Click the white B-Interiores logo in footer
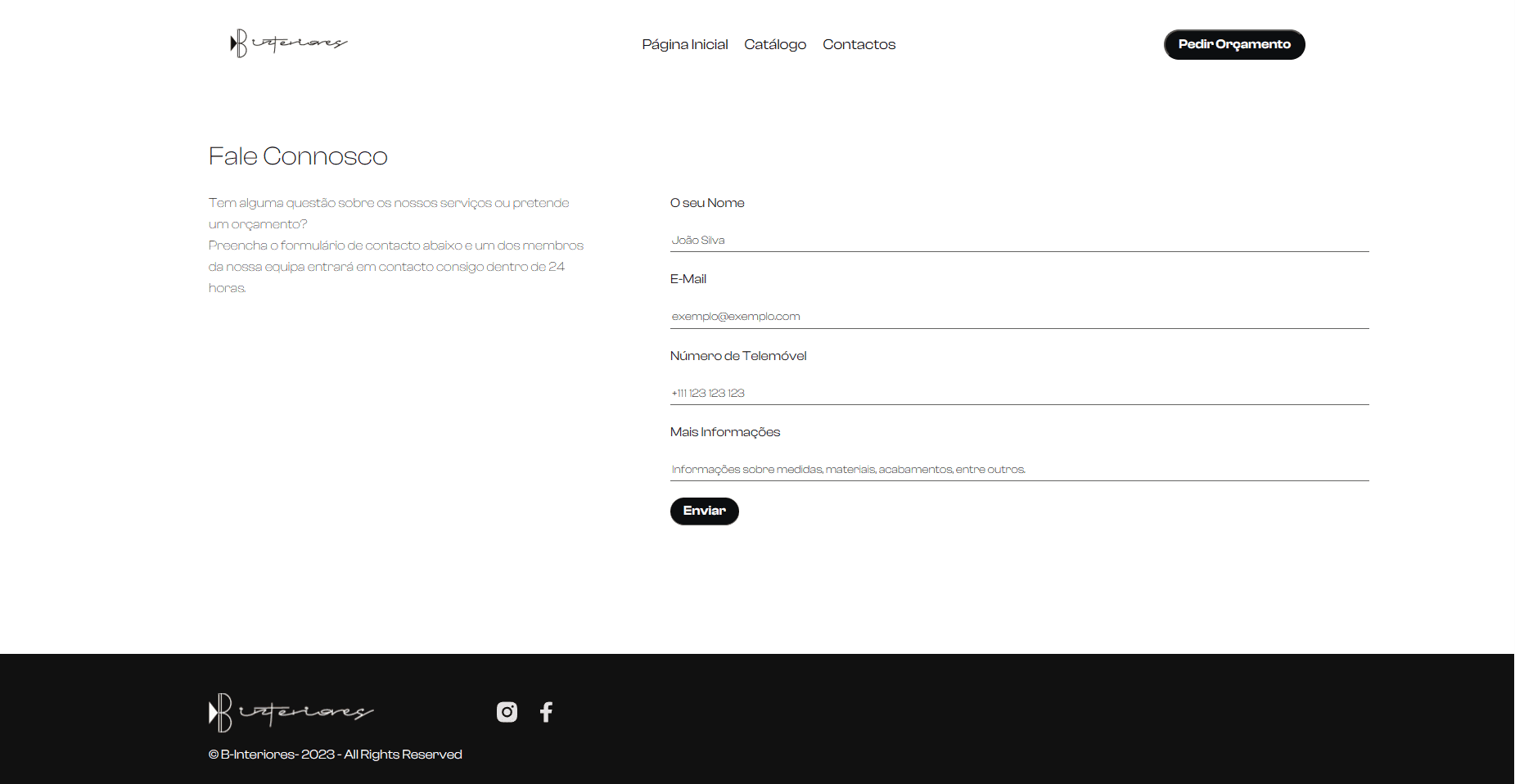 click(291, 712)
